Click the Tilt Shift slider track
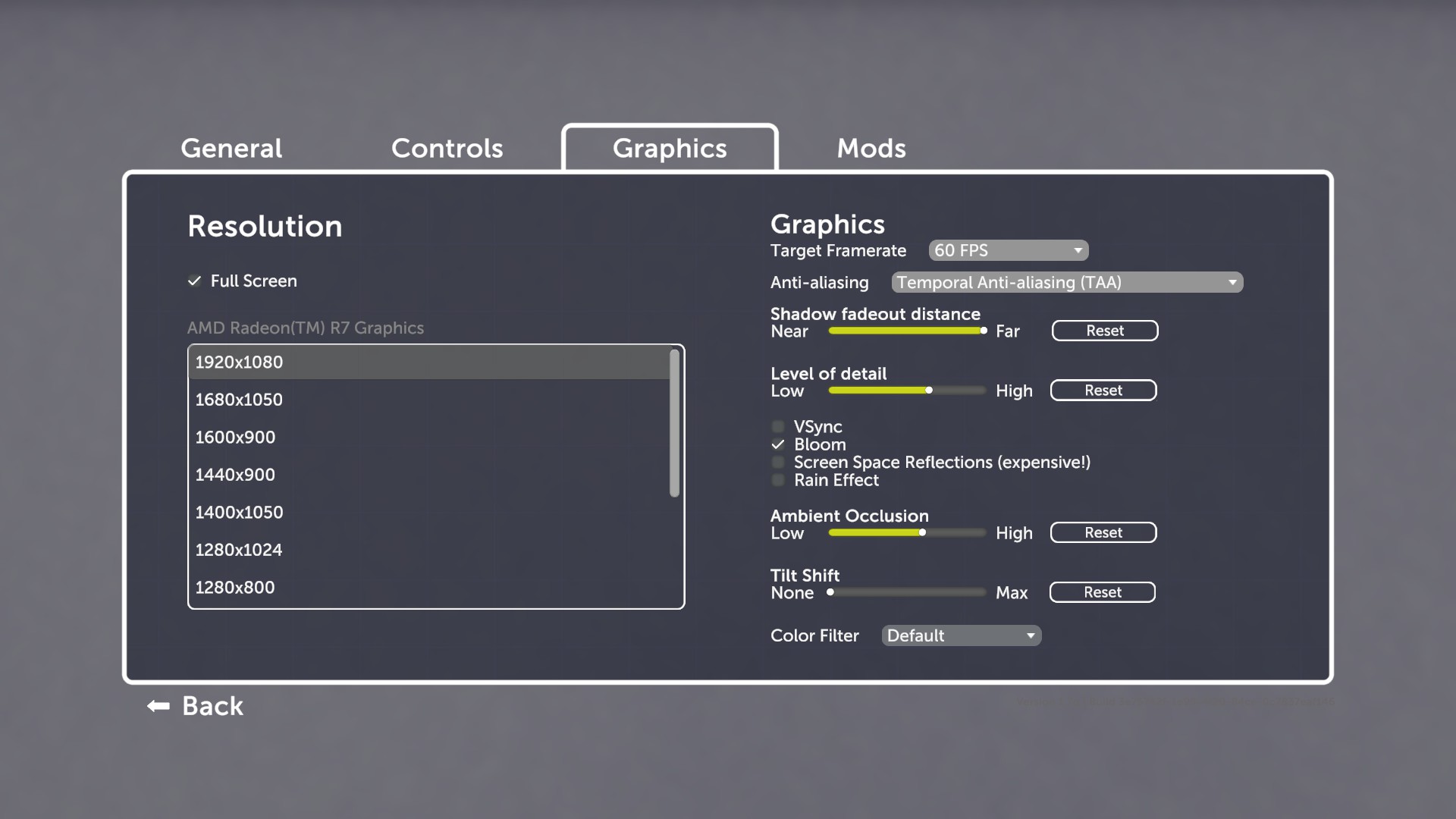 click(x=908, y=592)
